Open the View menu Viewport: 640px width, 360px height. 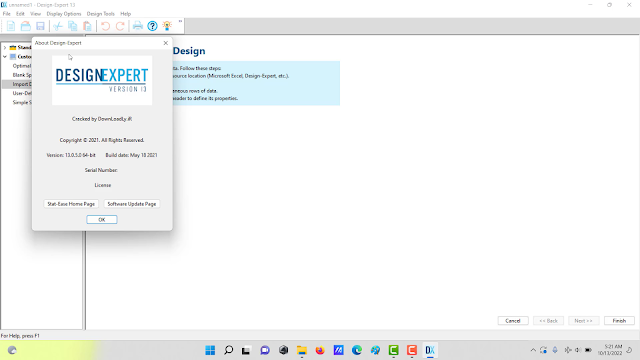click(36, 13)
